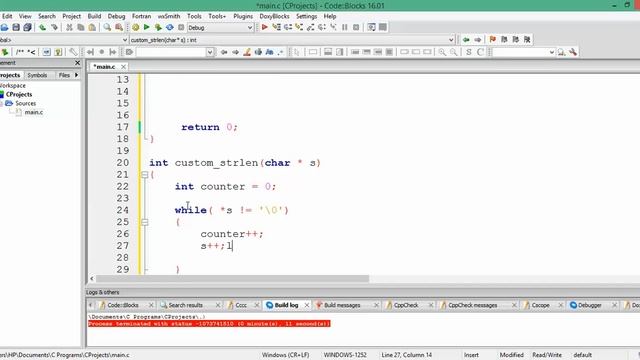Open incremental search history dropdown arrow

tap(210, 52)
